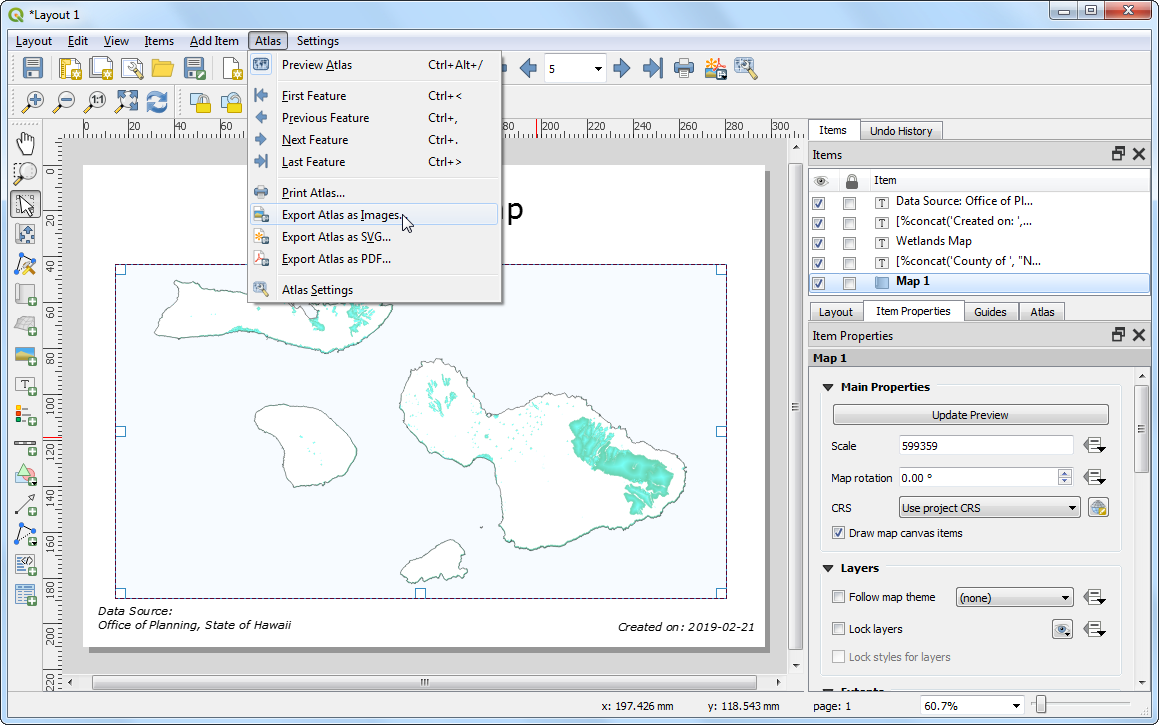Select the Pan Layout hand tool
This screenshot has height=725, width=1159.
tap(26, 143)
